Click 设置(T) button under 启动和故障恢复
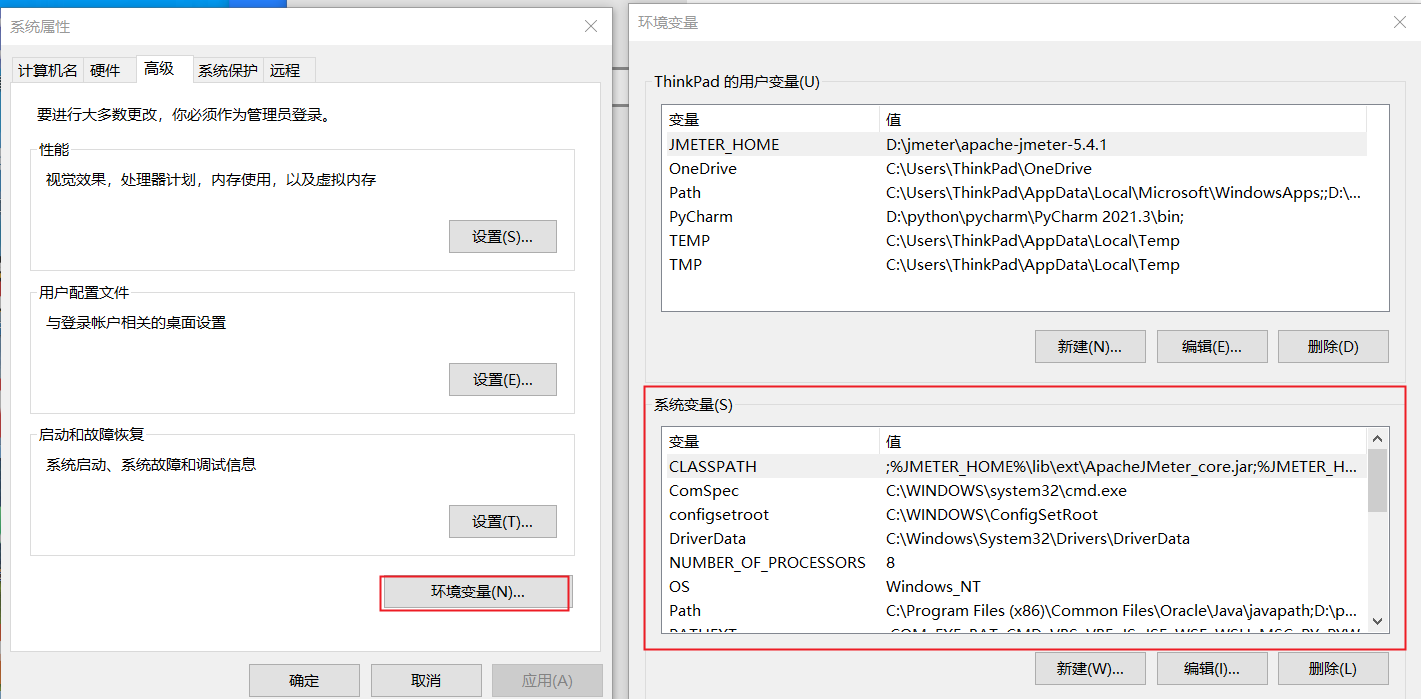Image resolution: width=1421 pixels, height=699 pixels. coord(502,522)
